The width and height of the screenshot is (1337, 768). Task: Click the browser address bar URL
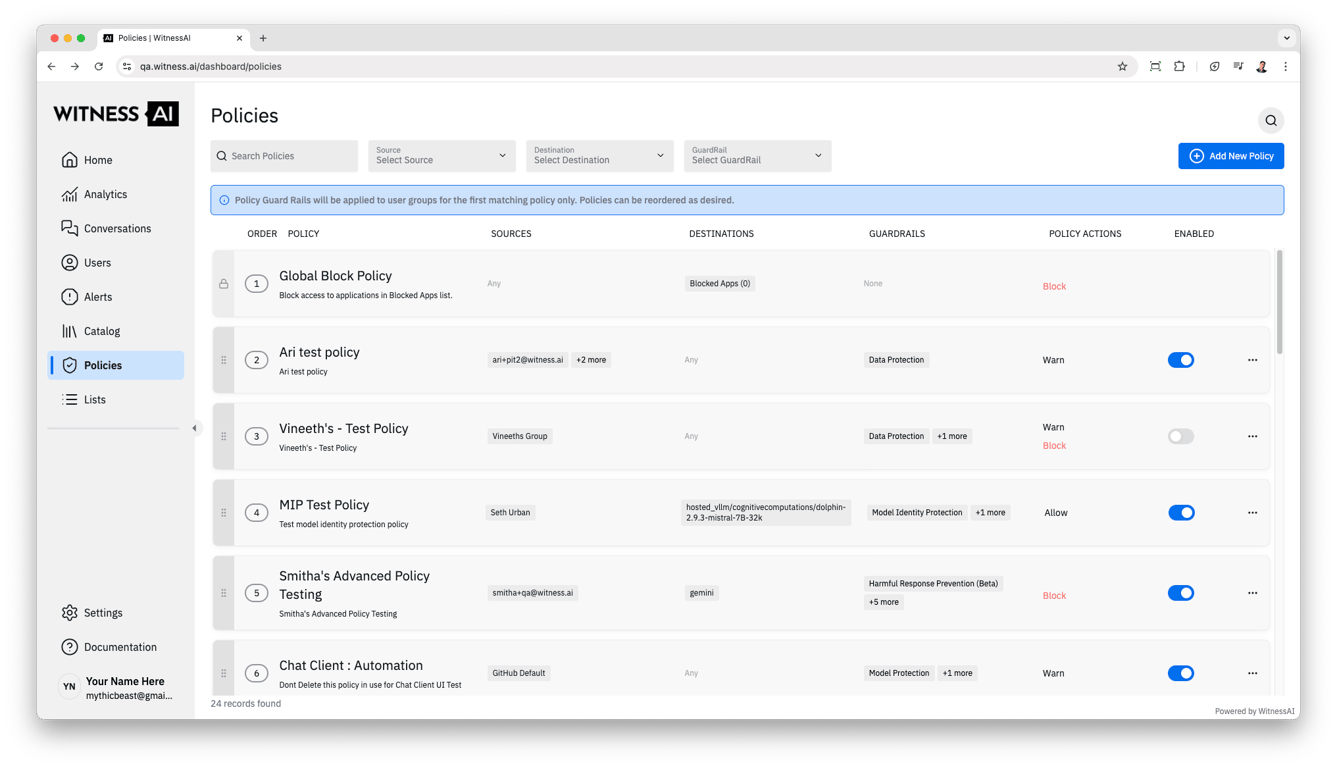point(211,67)
